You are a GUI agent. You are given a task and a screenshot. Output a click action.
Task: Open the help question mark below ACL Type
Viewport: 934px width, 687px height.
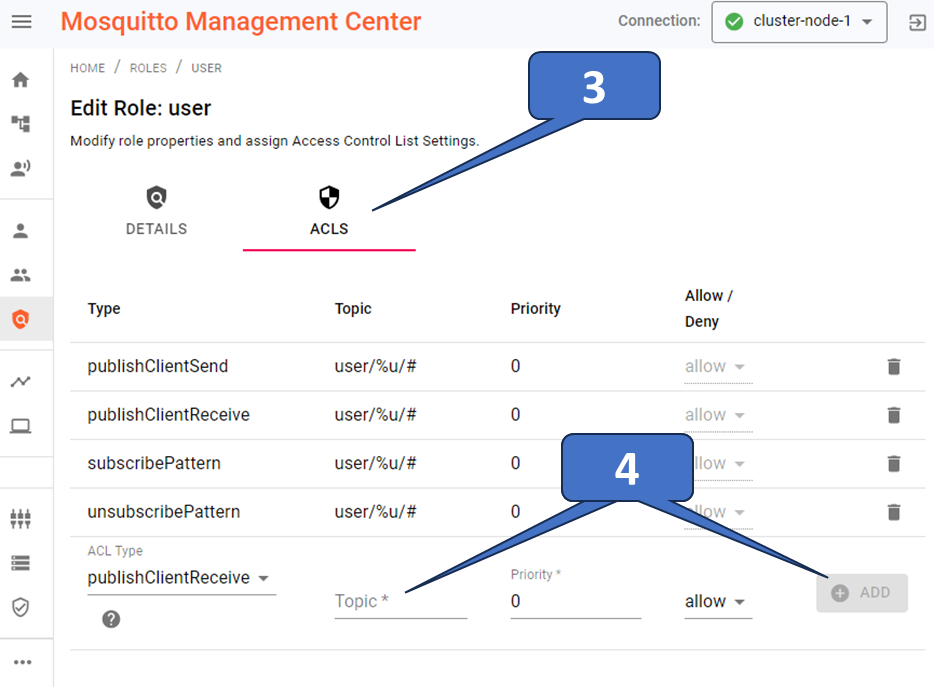click(111, 619)
